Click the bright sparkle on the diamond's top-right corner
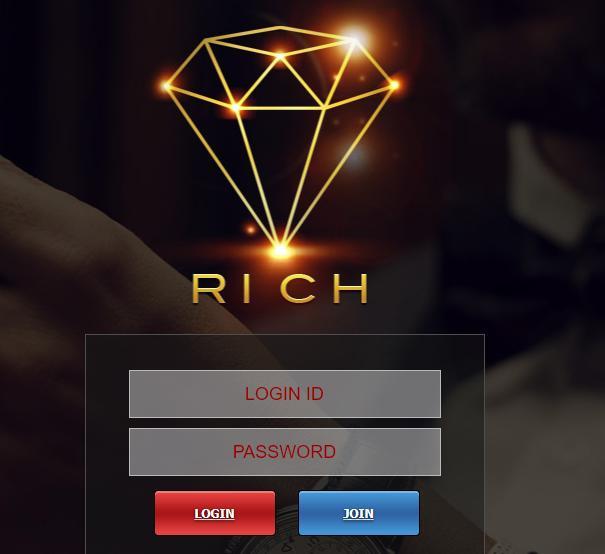The height and width of the screenshot is (554, 605). pos(355,37)
